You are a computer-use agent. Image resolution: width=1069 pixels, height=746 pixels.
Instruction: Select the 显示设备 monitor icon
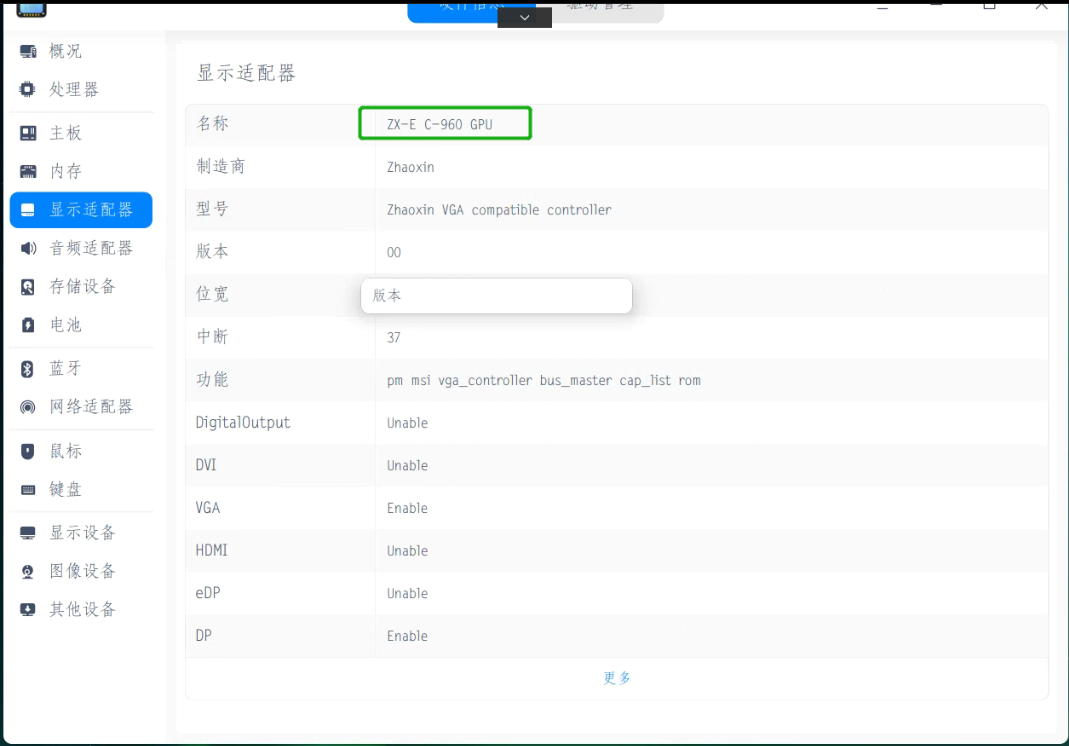28,533
